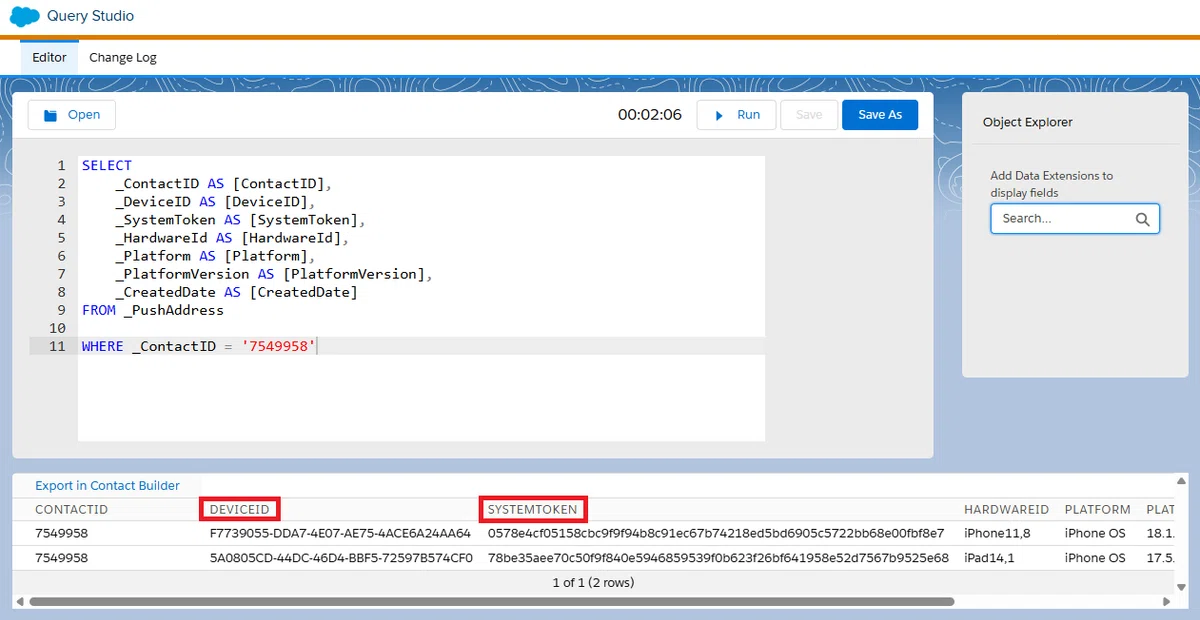Click the iPhone11,8 hardware cell
1200x620 pixels.
pyautogui.click(x=997, y=533)
